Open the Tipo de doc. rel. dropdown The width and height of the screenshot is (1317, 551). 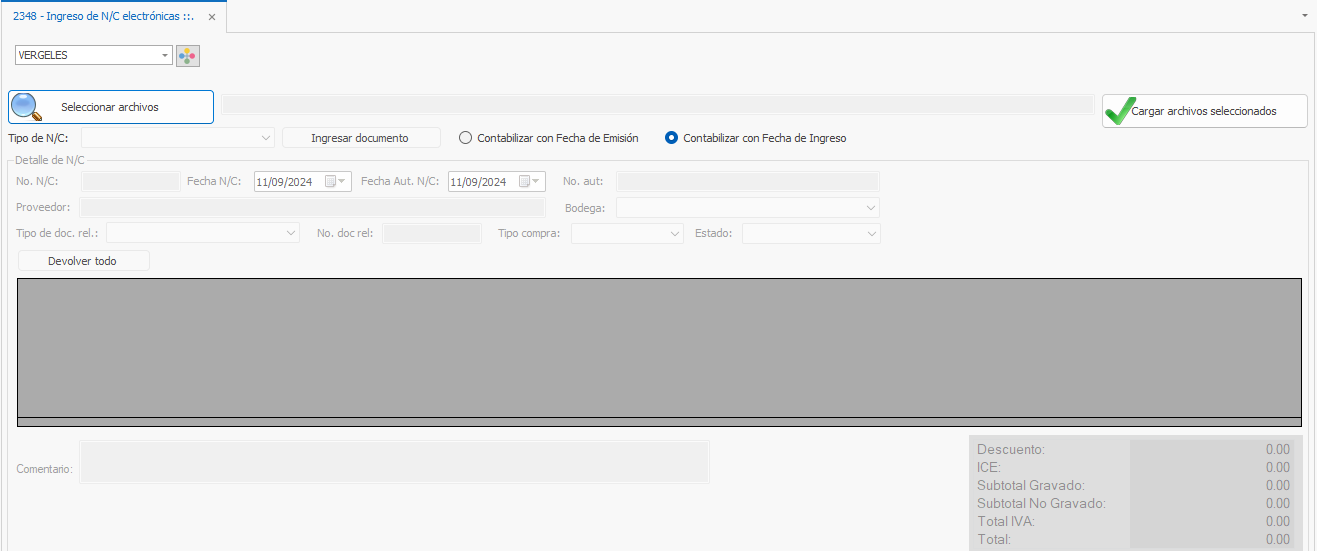click(291, 233)
